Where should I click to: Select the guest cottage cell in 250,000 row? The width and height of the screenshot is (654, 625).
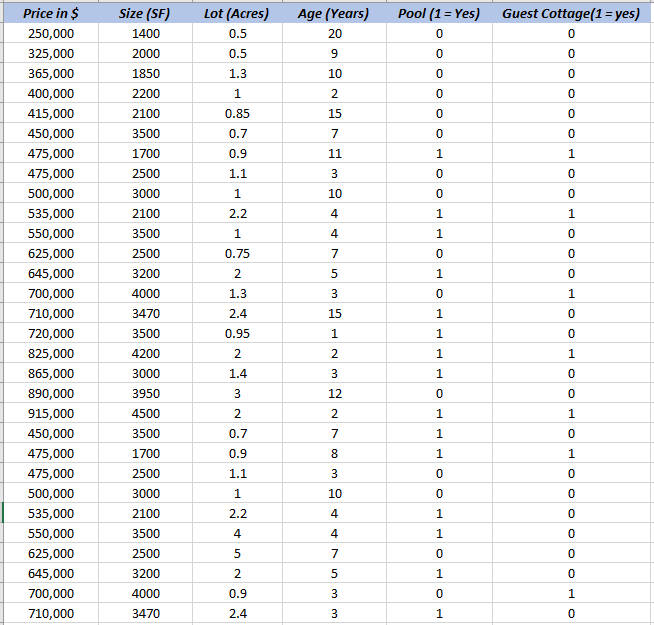(x=571, y=33)
